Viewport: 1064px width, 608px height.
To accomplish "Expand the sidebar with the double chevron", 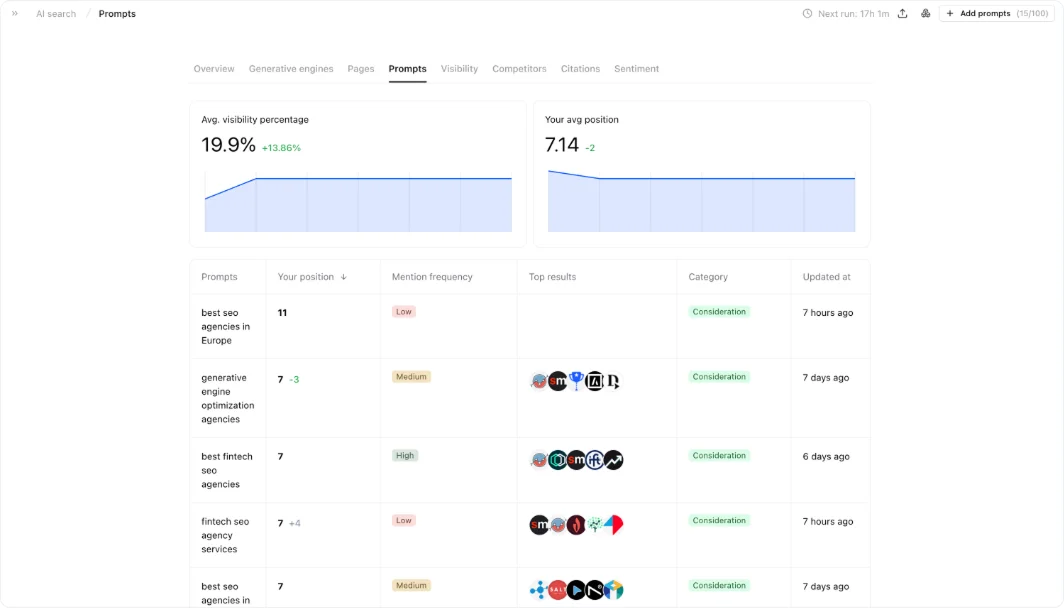I will coord(15,14).
